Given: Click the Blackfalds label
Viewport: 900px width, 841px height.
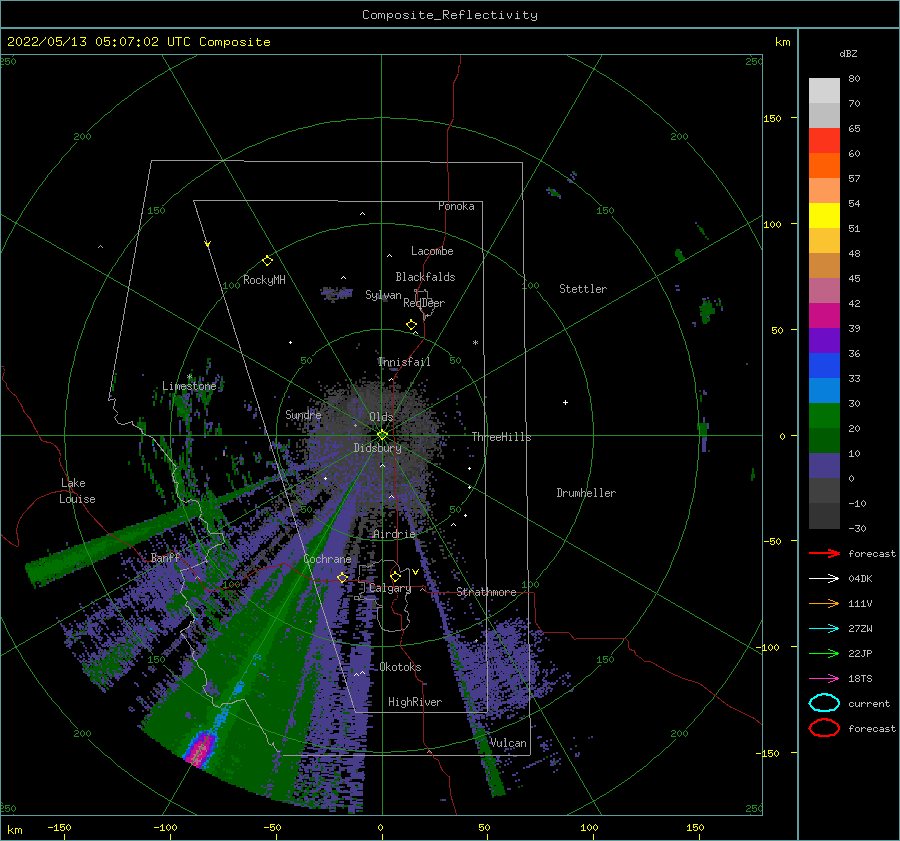Looking at the screenshot, I should (425, 277).
